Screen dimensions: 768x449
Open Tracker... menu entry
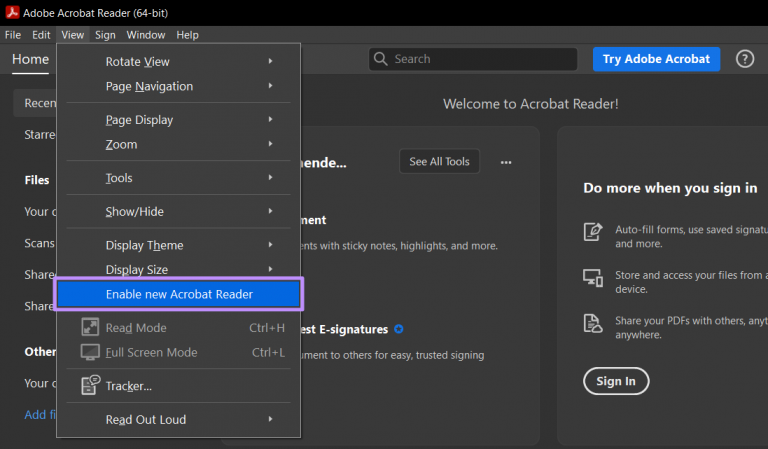pyautogui.click(x=179, y=386)
